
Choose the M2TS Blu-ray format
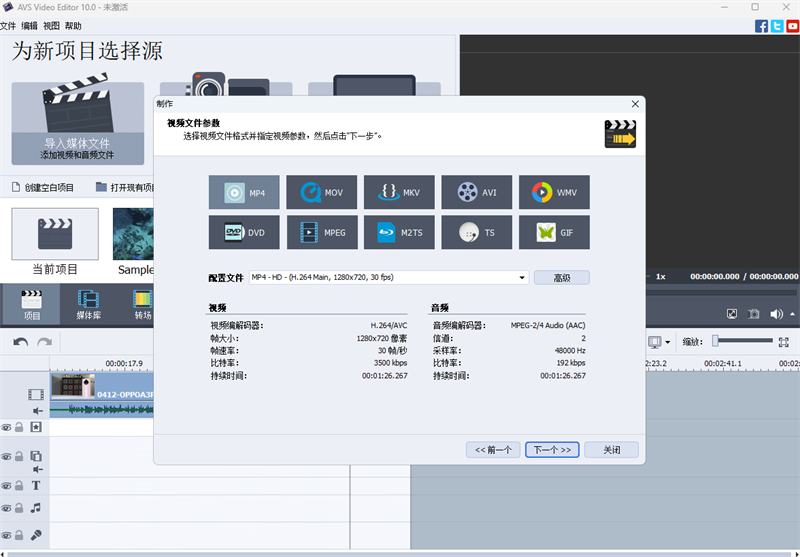[x=399, y=232]
